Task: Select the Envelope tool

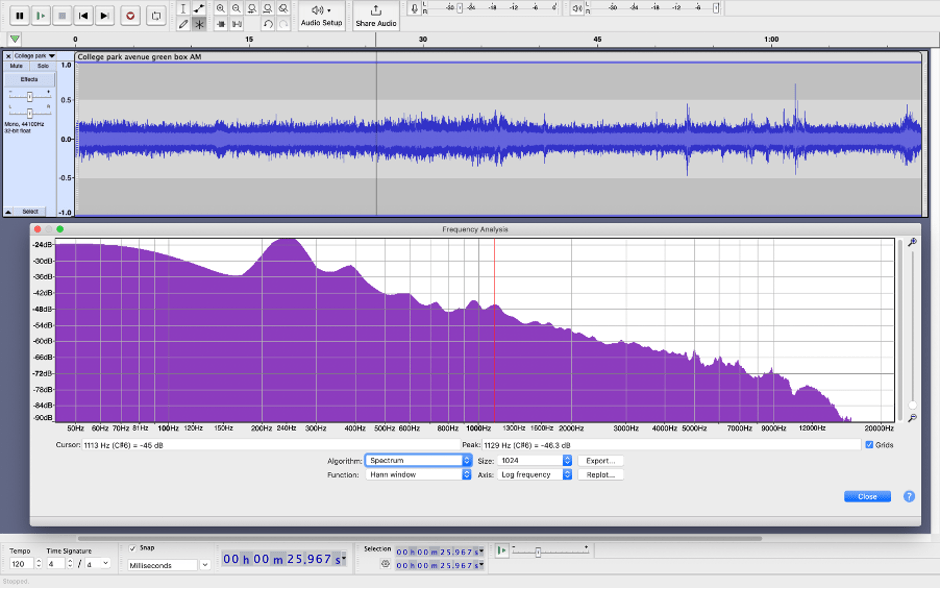Action: pyautogui.click(x=200, y=9)
